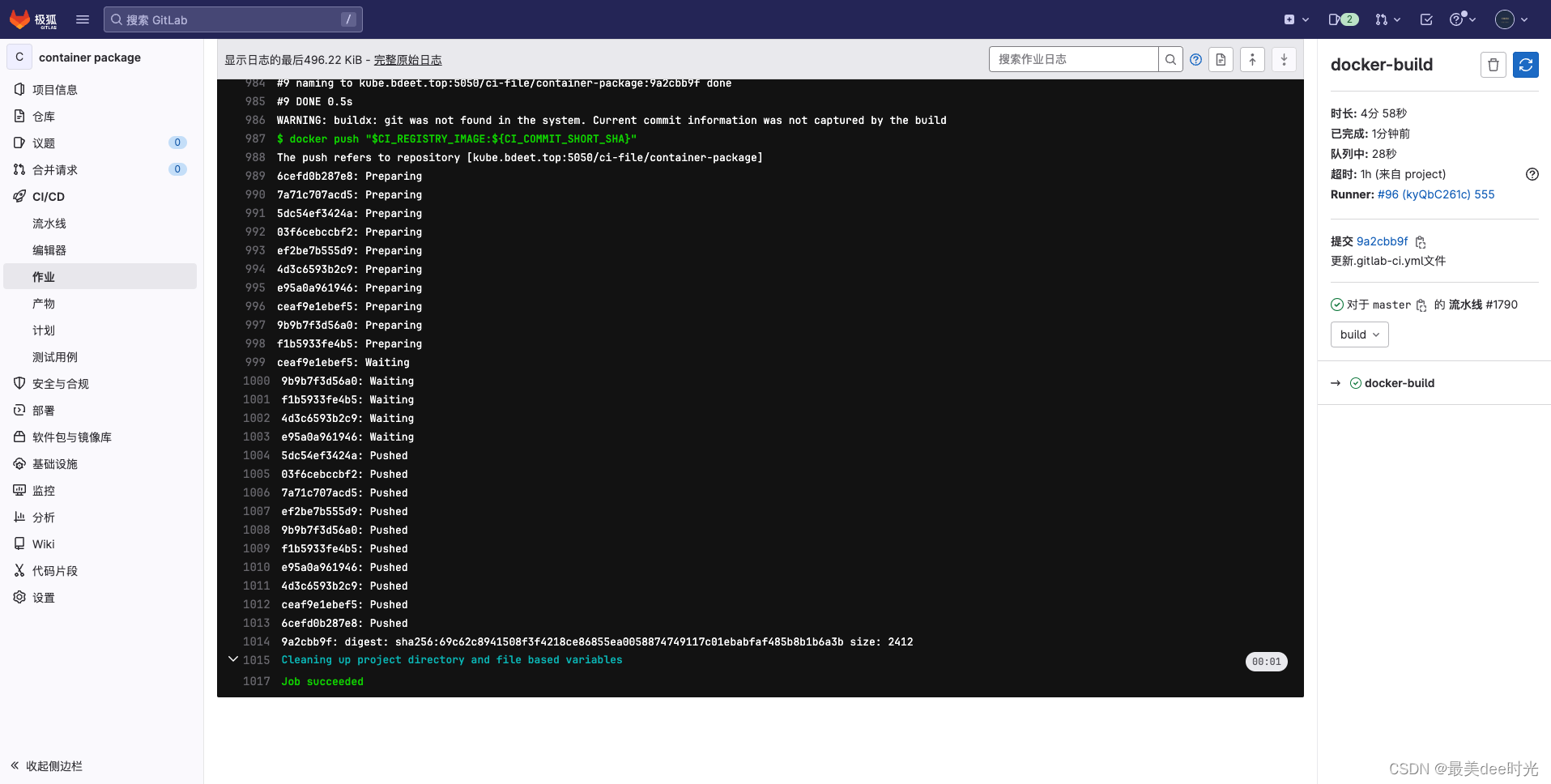Open the monitor sidebar item
This screenshot has width=1551, height=784.
pyautogui.click(x=100, y=491)
